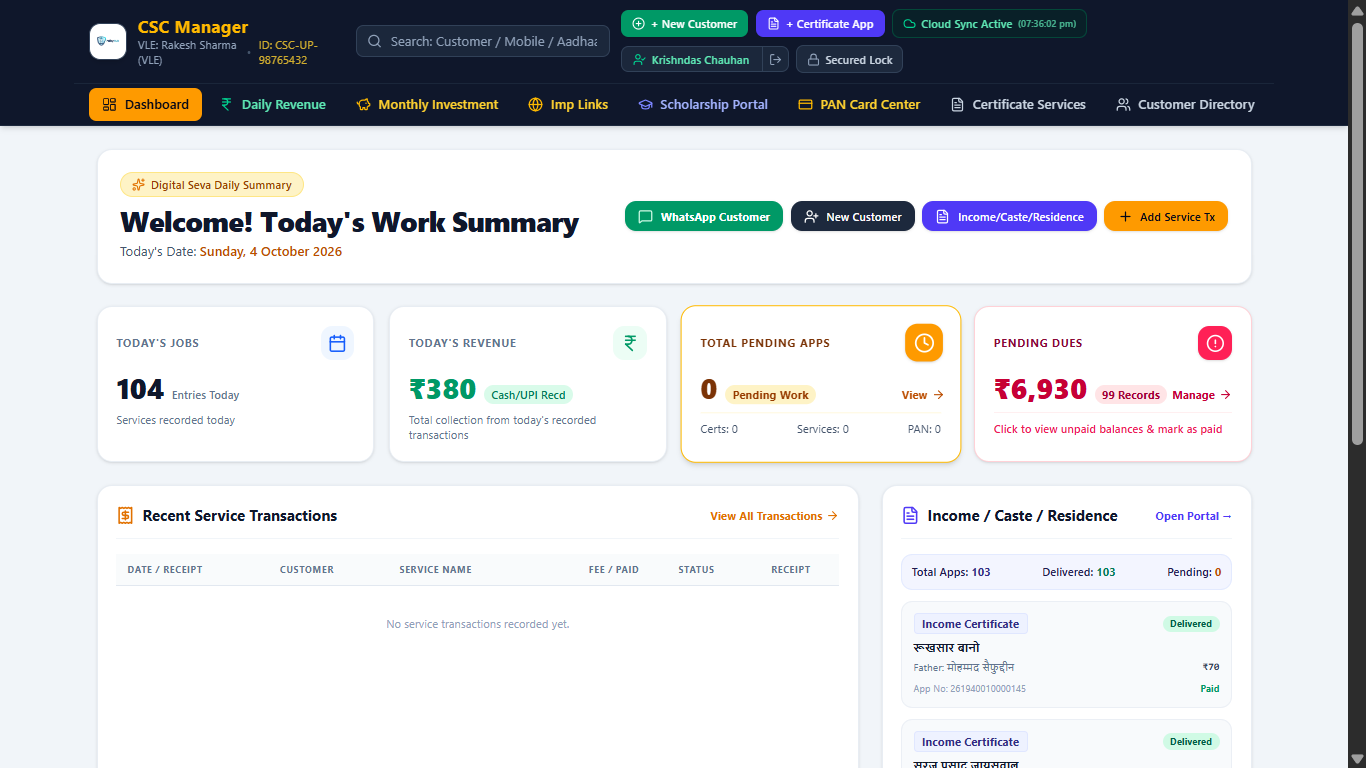Open View link in Total Pending Apps
Viewport: 1366px width, 768px height.
pos(922,395)
